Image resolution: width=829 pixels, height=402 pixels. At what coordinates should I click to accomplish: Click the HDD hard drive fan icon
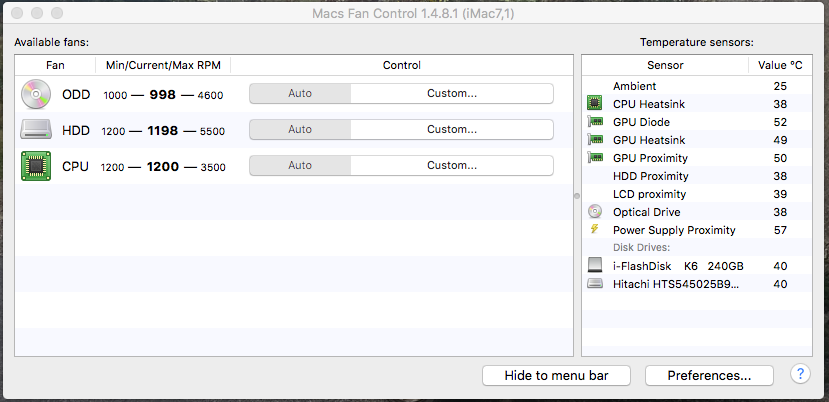pyautogui.click(x=35, y=130)
